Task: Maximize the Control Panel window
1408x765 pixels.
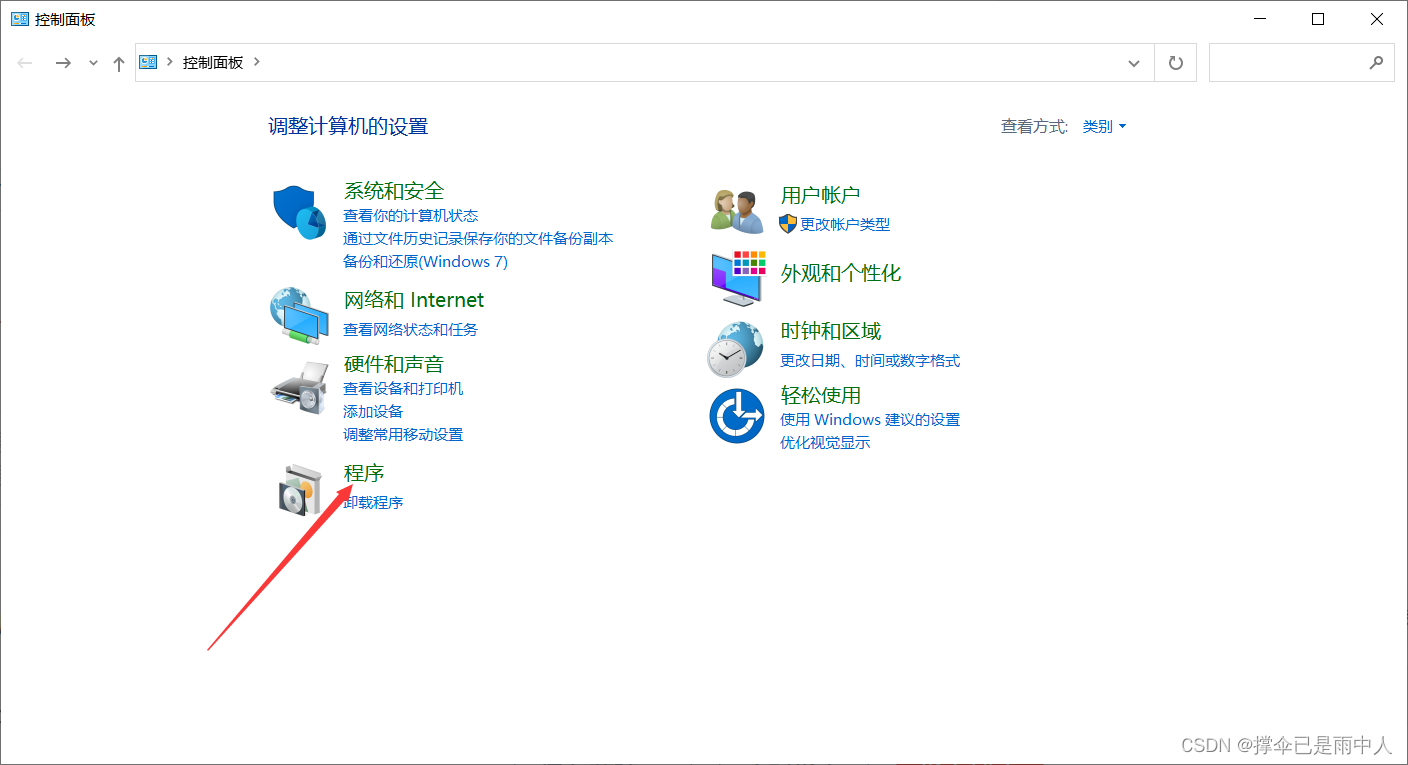Action: click(x=1318, y=19)
